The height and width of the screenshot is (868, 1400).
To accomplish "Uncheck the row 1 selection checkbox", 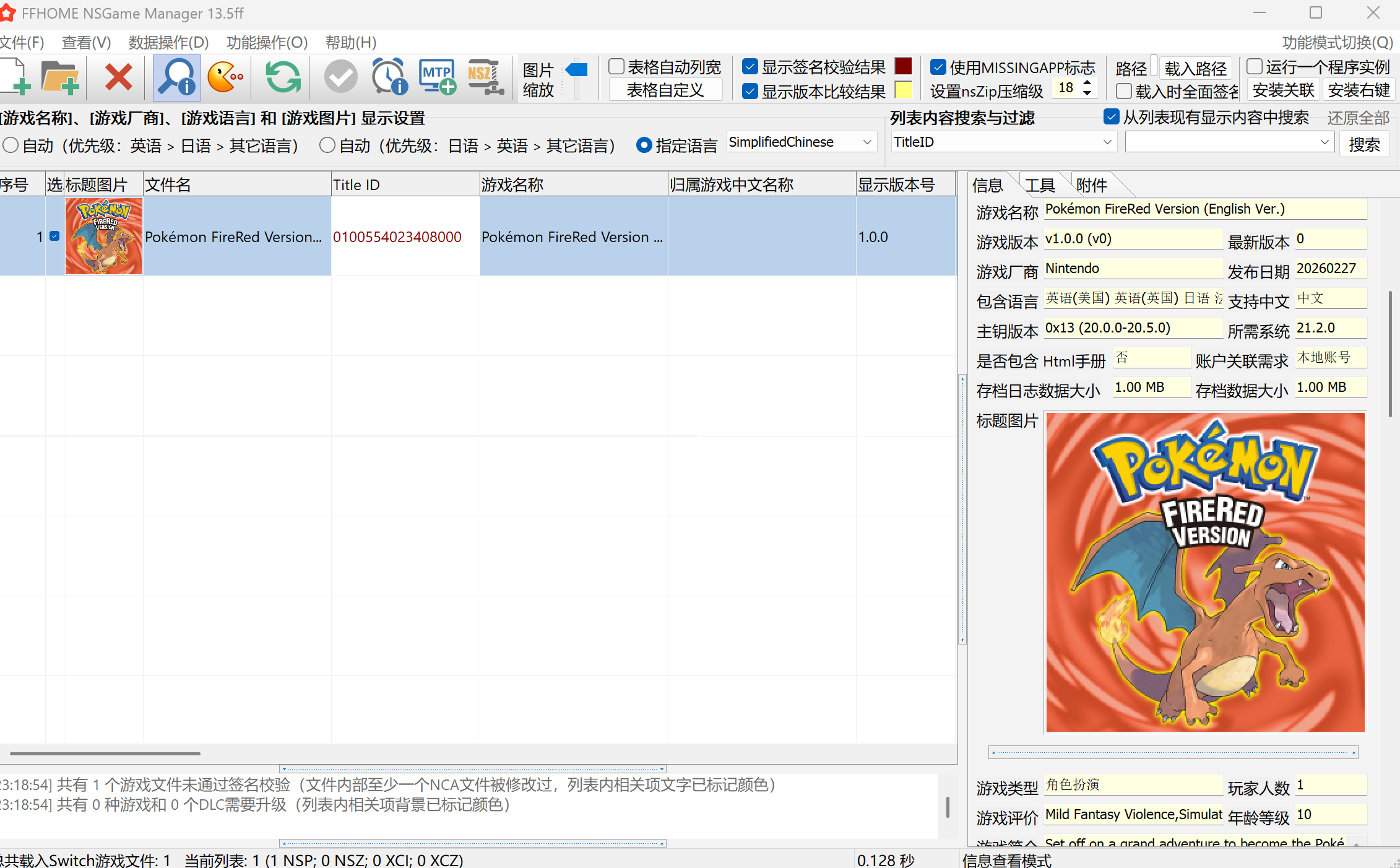I will (x=54, y=236).
